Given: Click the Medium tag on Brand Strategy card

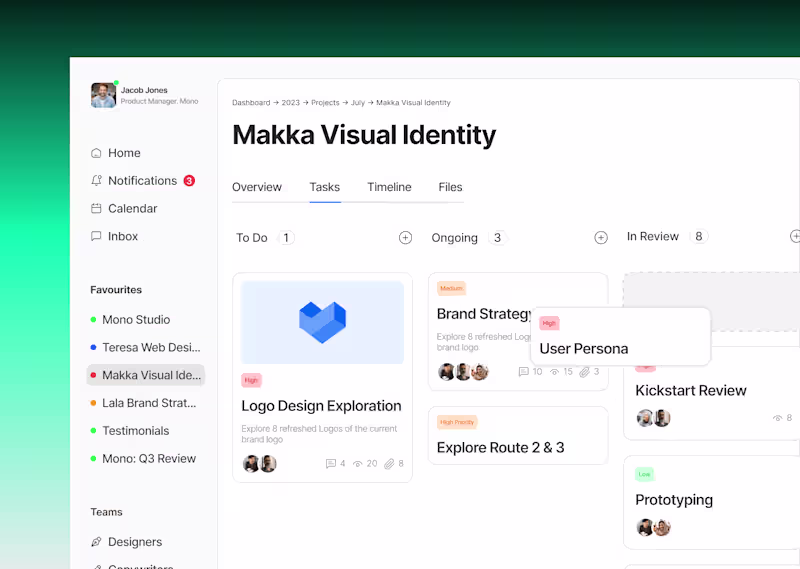Looking at the screenshot, I should coord(452,288).
